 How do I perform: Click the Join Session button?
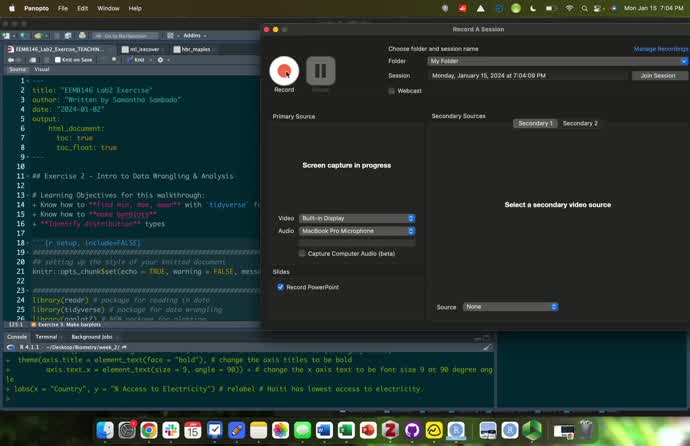click(x=658, y=75)
